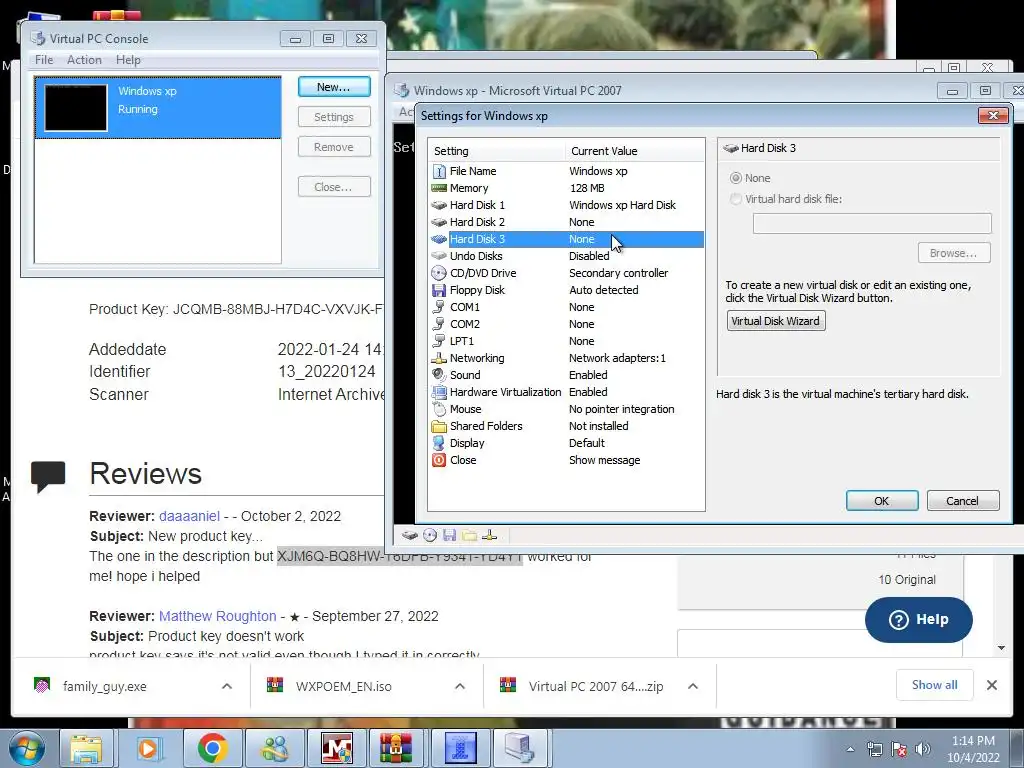Select the Memory chip icon setting row

pos(567,188)
